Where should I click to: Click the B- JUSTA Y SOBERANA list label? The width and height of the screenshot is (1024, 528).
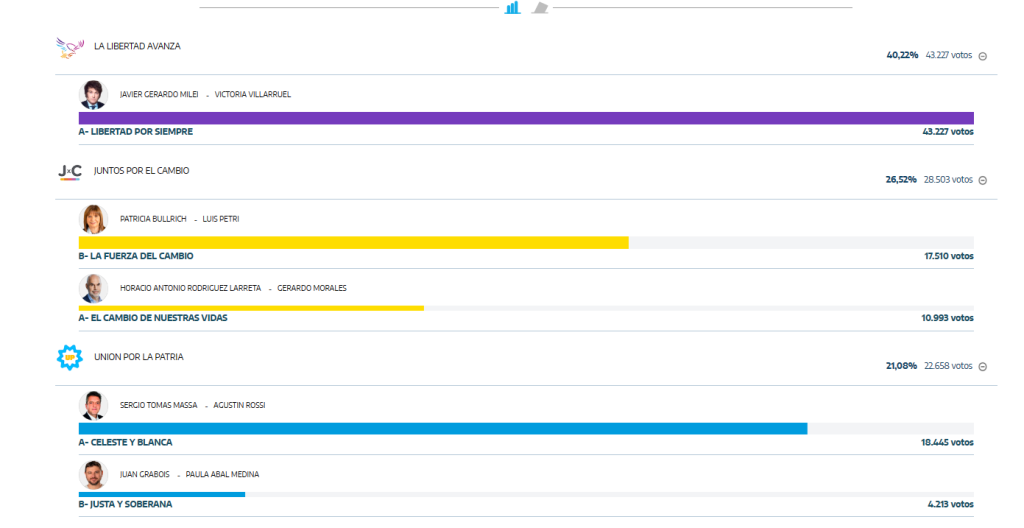[125, 504]
